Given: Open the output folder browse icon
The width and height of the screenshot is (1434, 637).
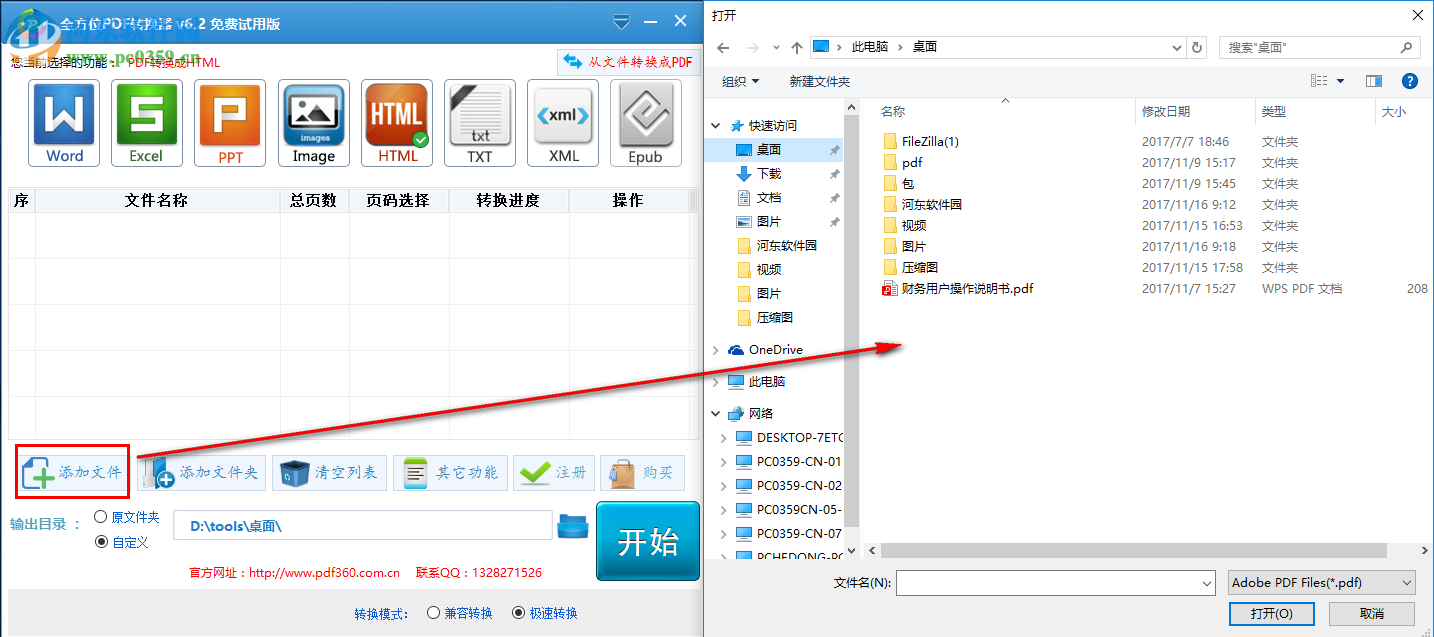Looking at the screenshot, I should coord(573,526).
